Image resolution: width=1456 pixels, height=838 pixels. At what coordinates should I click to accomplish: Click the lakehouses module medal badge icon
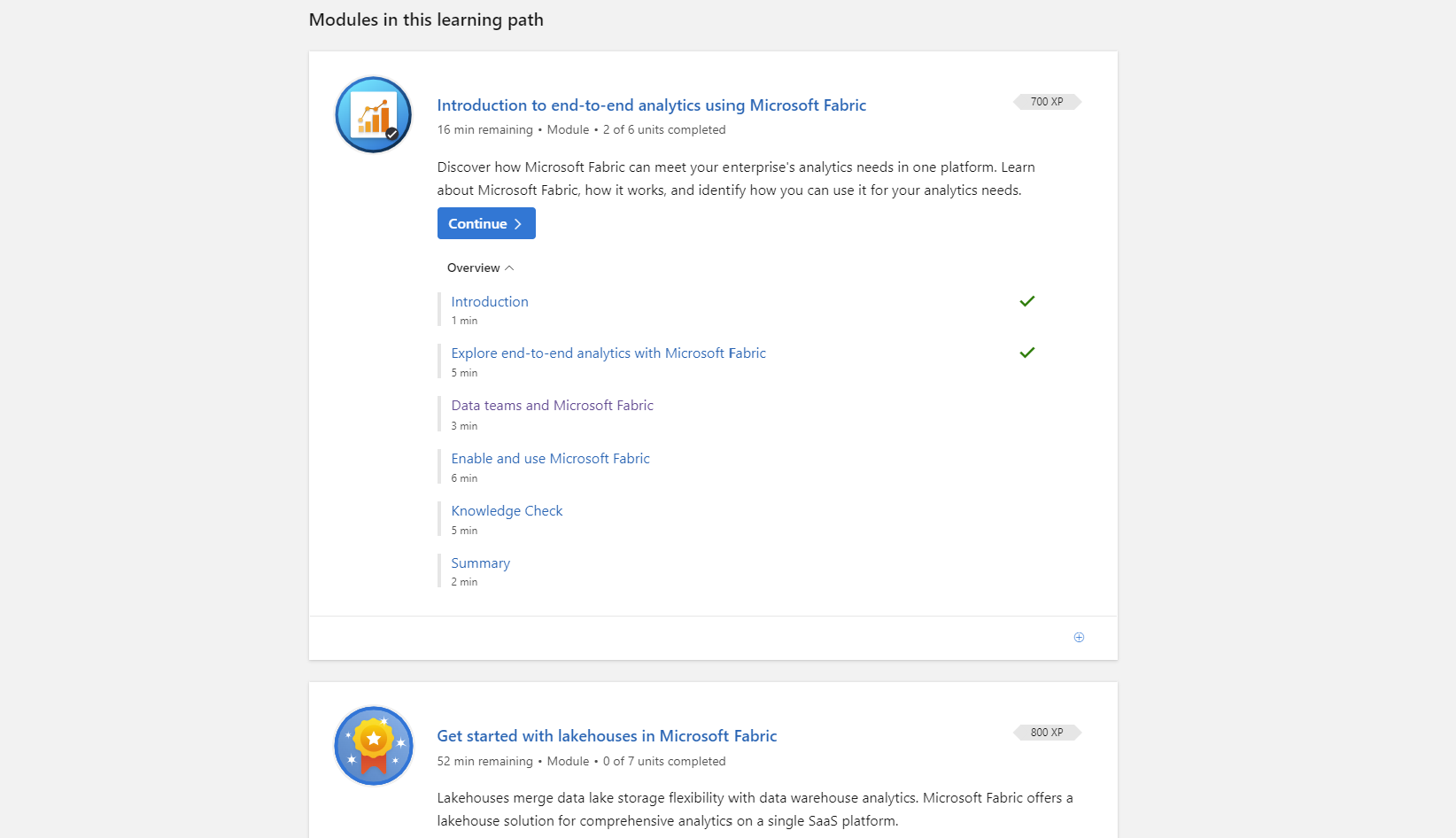coord(373,746)
